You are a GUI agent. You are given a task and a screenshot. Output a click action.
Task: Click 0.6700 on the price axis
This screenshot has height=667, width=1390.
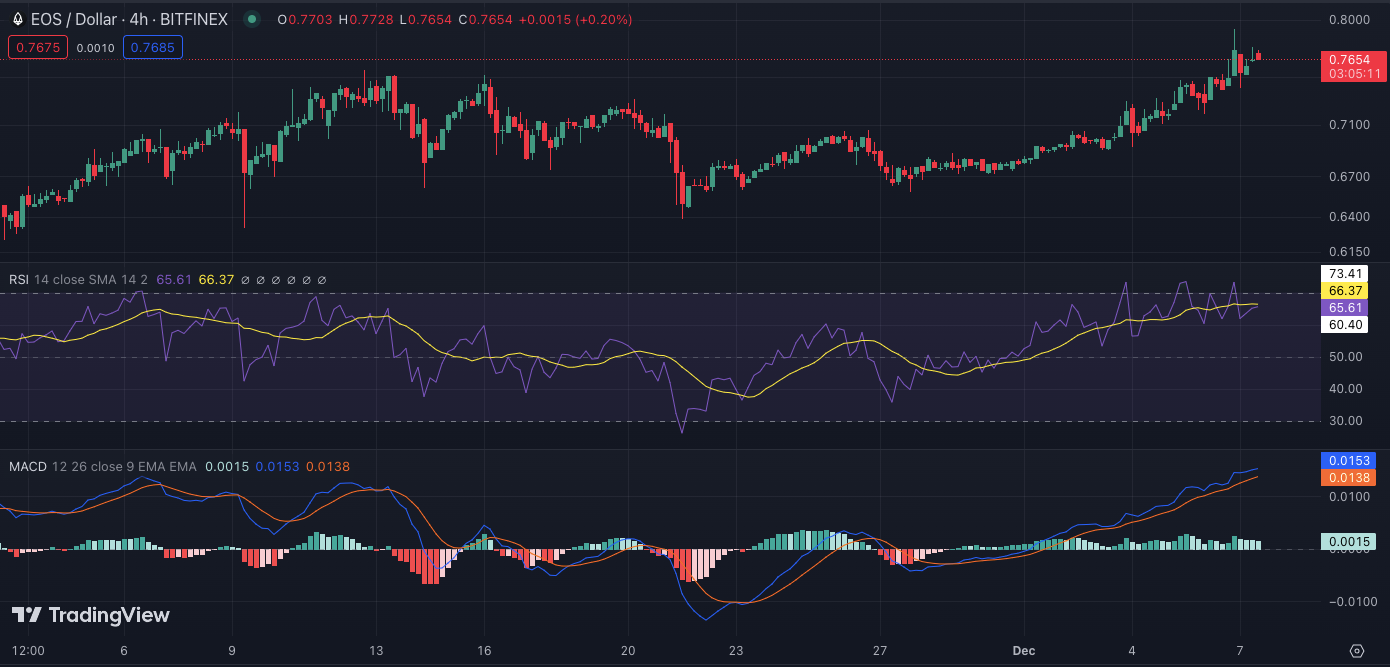pyautogui.click(x=1349, y=177)
